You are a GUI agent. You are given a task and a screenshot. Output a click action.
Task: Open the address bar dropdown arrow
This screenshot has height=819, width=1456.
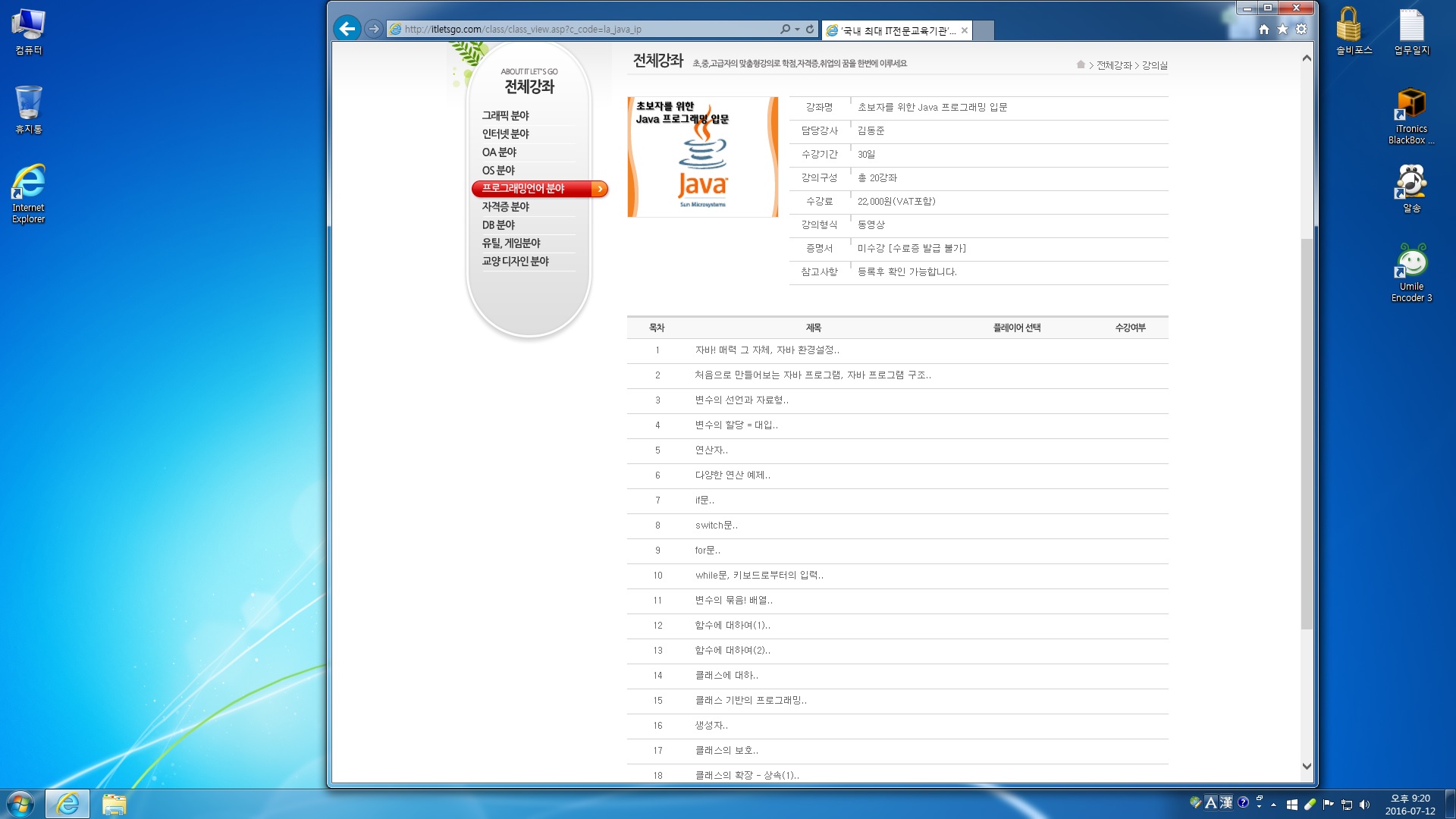click(x=797, y=30)
